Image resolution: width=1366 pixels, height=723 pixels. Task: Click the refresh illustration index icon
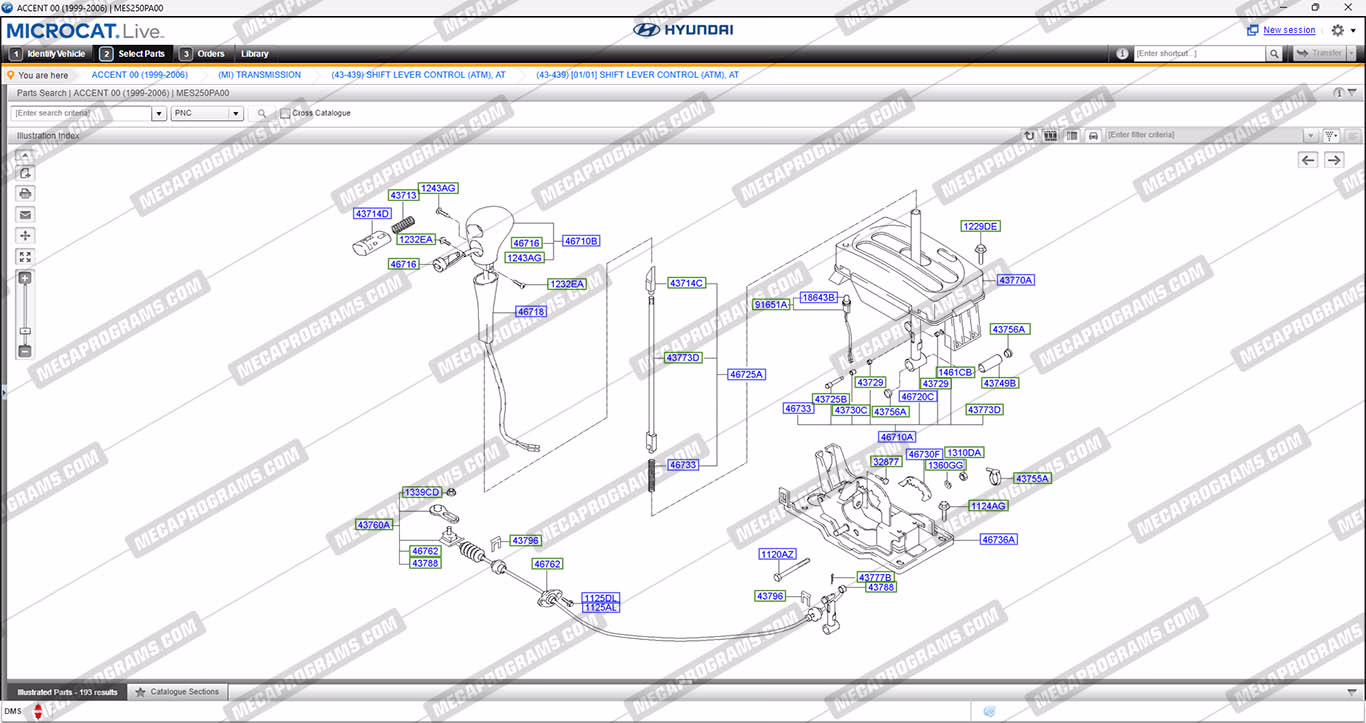coord(1029,135)
